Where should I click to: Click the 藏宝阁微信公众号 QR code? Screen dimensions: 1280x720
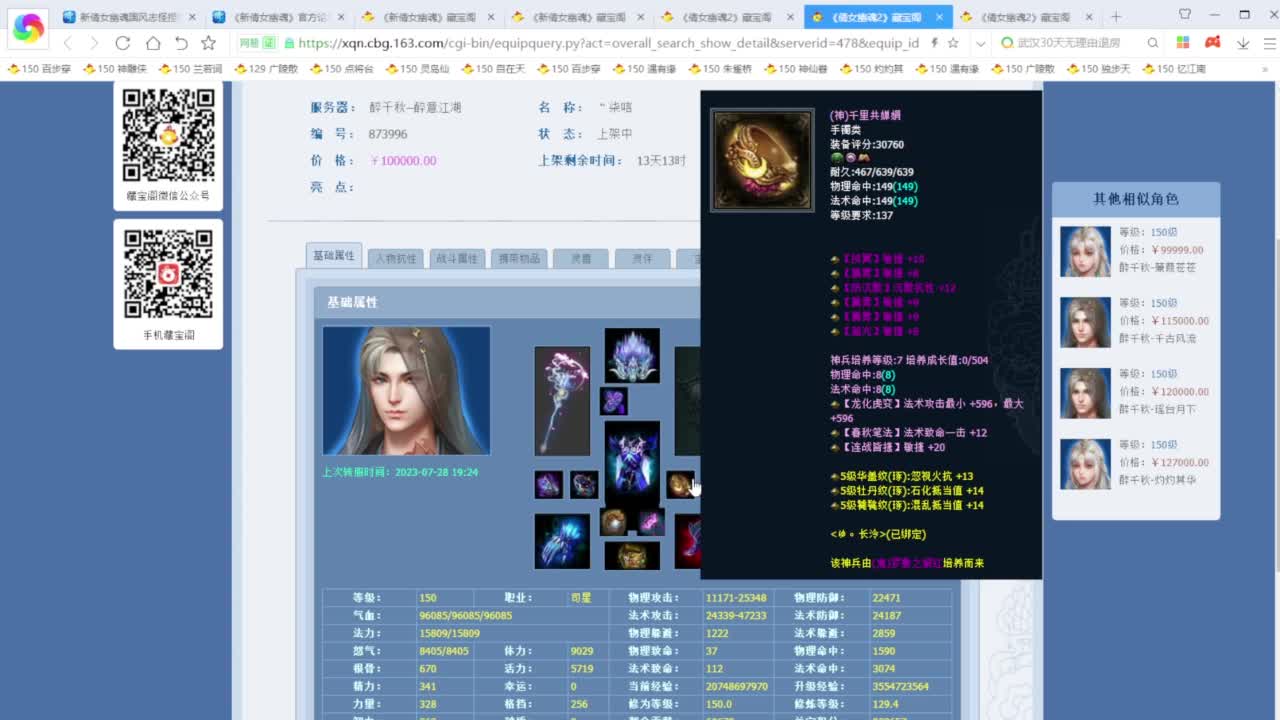tap(168, 135)
